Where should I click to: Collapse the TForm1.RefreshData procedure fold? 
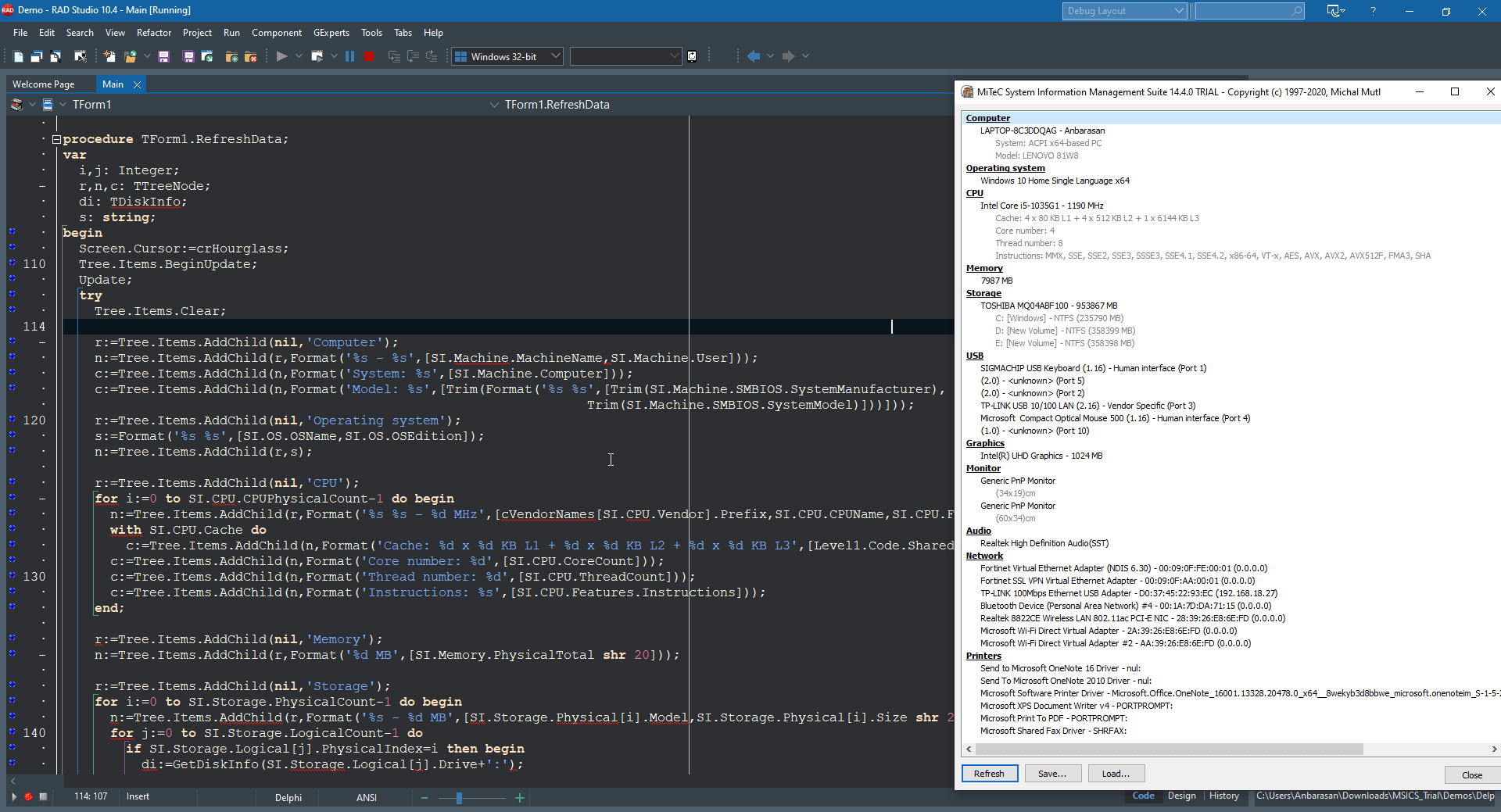pyautogui.click(x=56, y=140)
